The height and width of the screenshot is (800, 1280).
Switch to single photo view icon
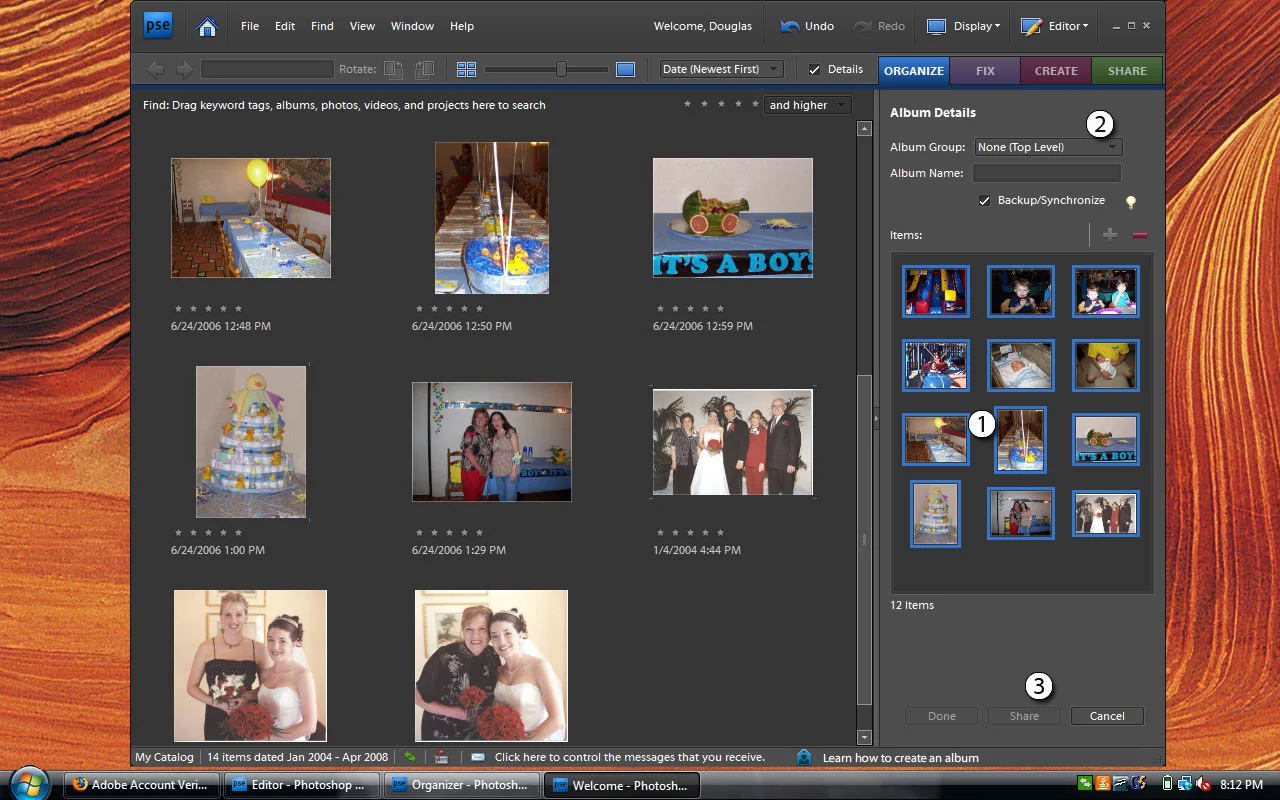tap(625, 69)
